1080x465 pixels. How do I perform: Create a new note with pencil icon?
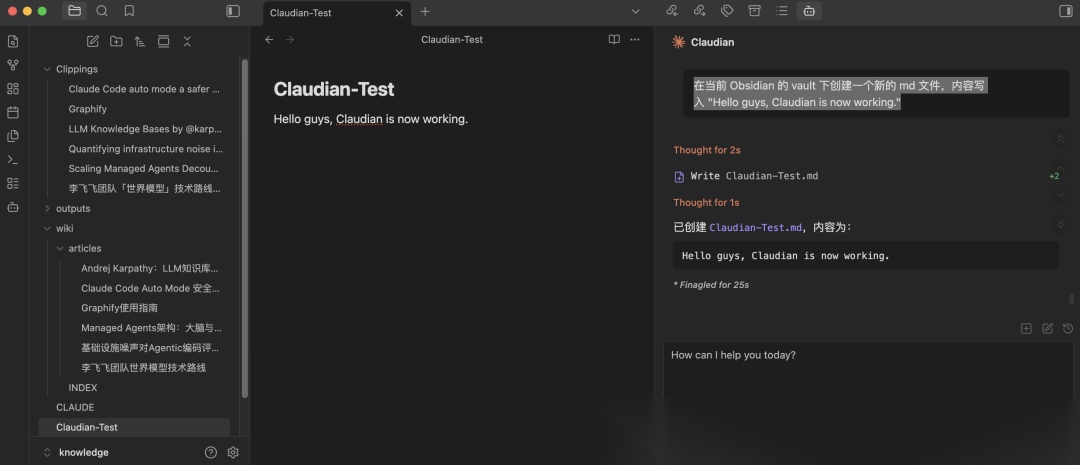click(x=92, y=41)
